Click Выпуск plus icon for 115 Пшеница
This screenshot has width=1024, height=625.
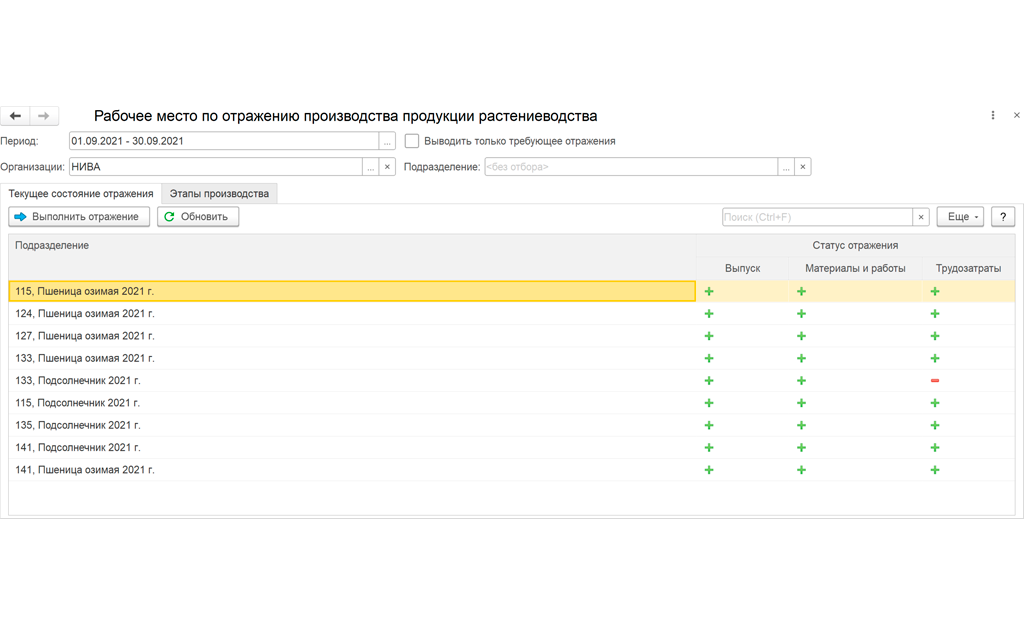(709, 291)
